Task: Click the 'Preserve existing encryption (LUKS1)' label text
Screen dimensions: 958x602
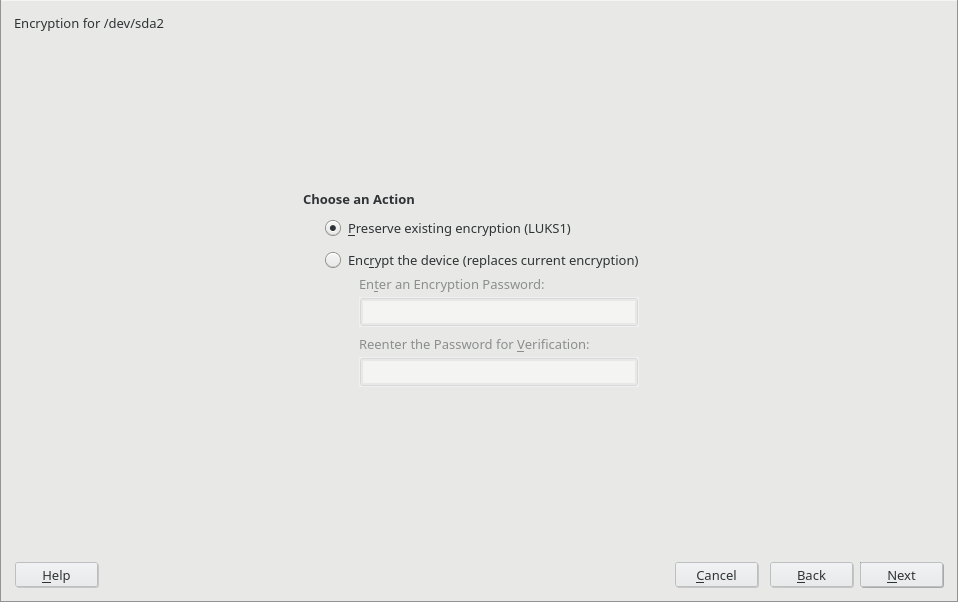Action: (459, 229)
